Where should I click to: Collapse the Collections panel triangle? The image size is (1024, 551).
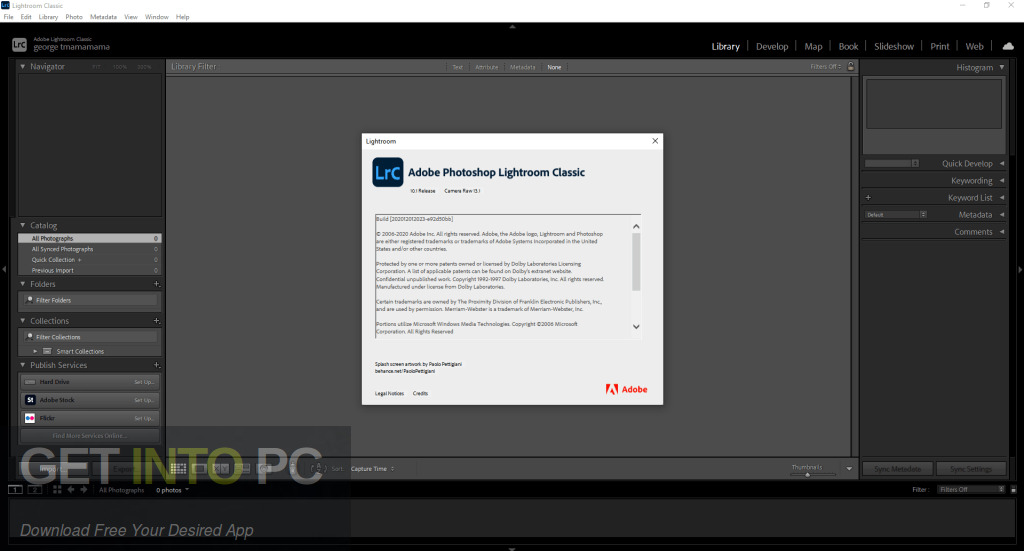[x=23, y=321]
